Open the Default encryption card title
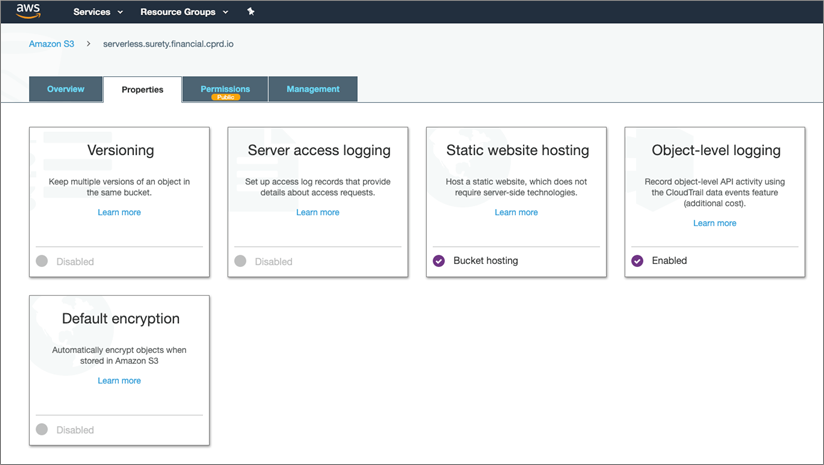This screenshot has height=465, width=824. (120, 318)
